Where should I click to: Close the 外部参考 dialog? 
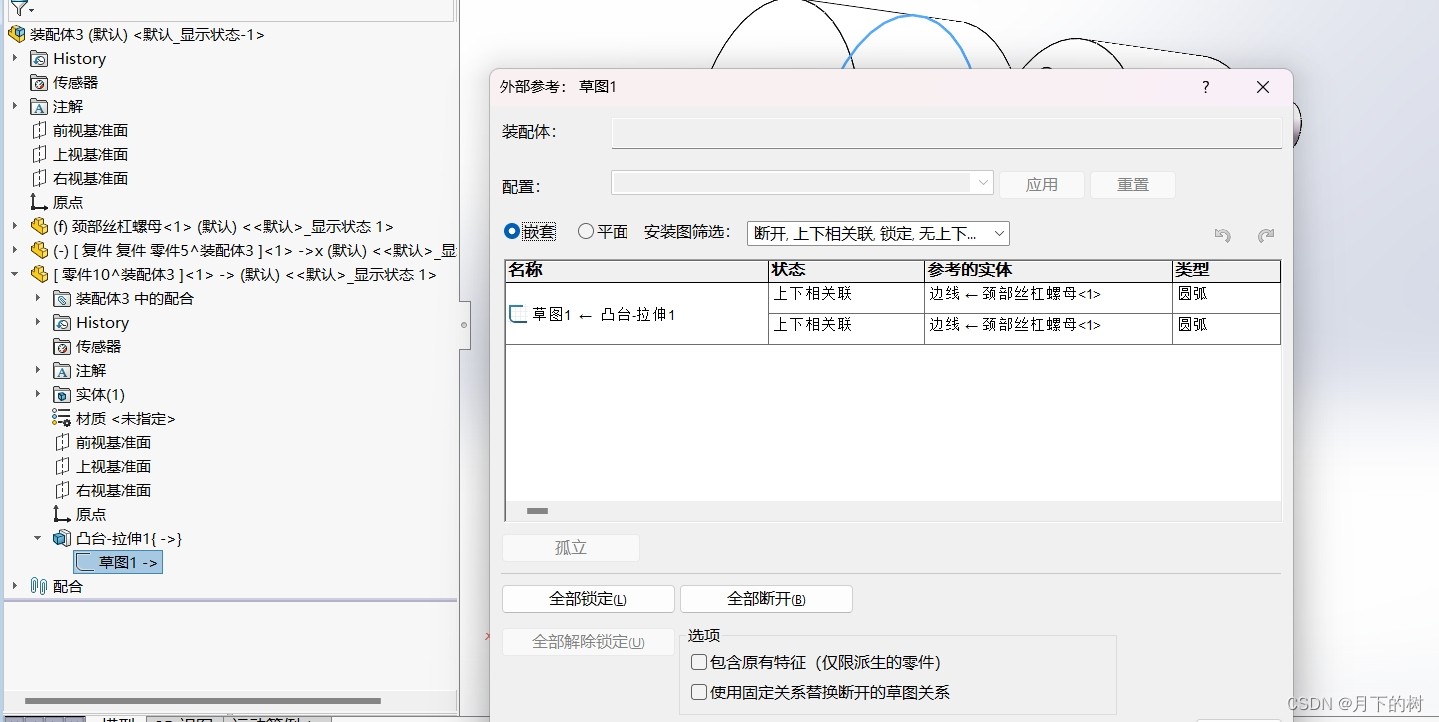[x=1263, y=87]
